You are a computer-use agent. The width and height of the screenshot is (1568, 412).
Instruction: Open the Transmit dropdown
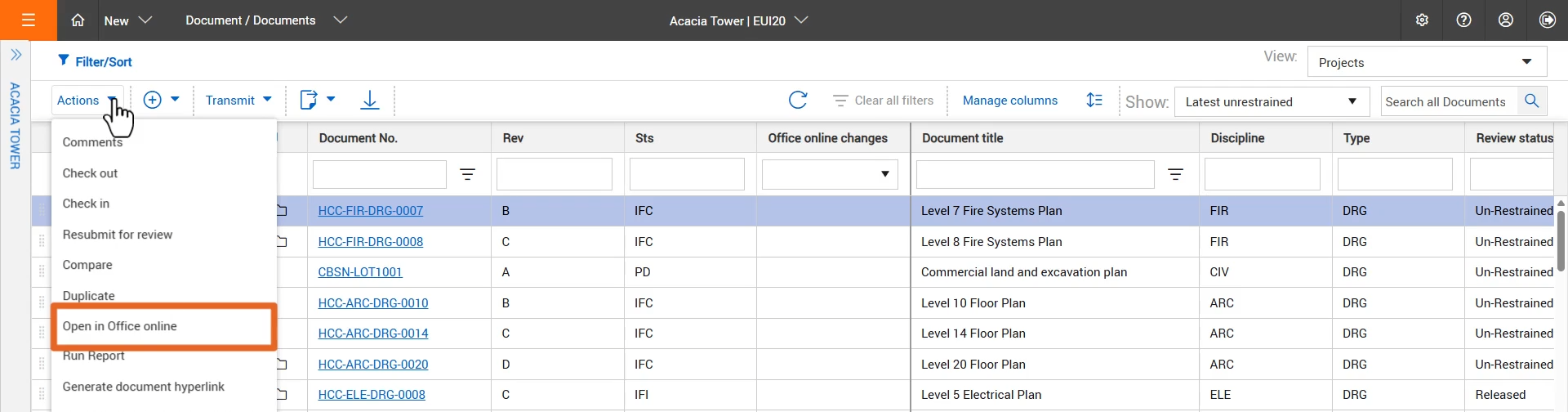[238, 100]
